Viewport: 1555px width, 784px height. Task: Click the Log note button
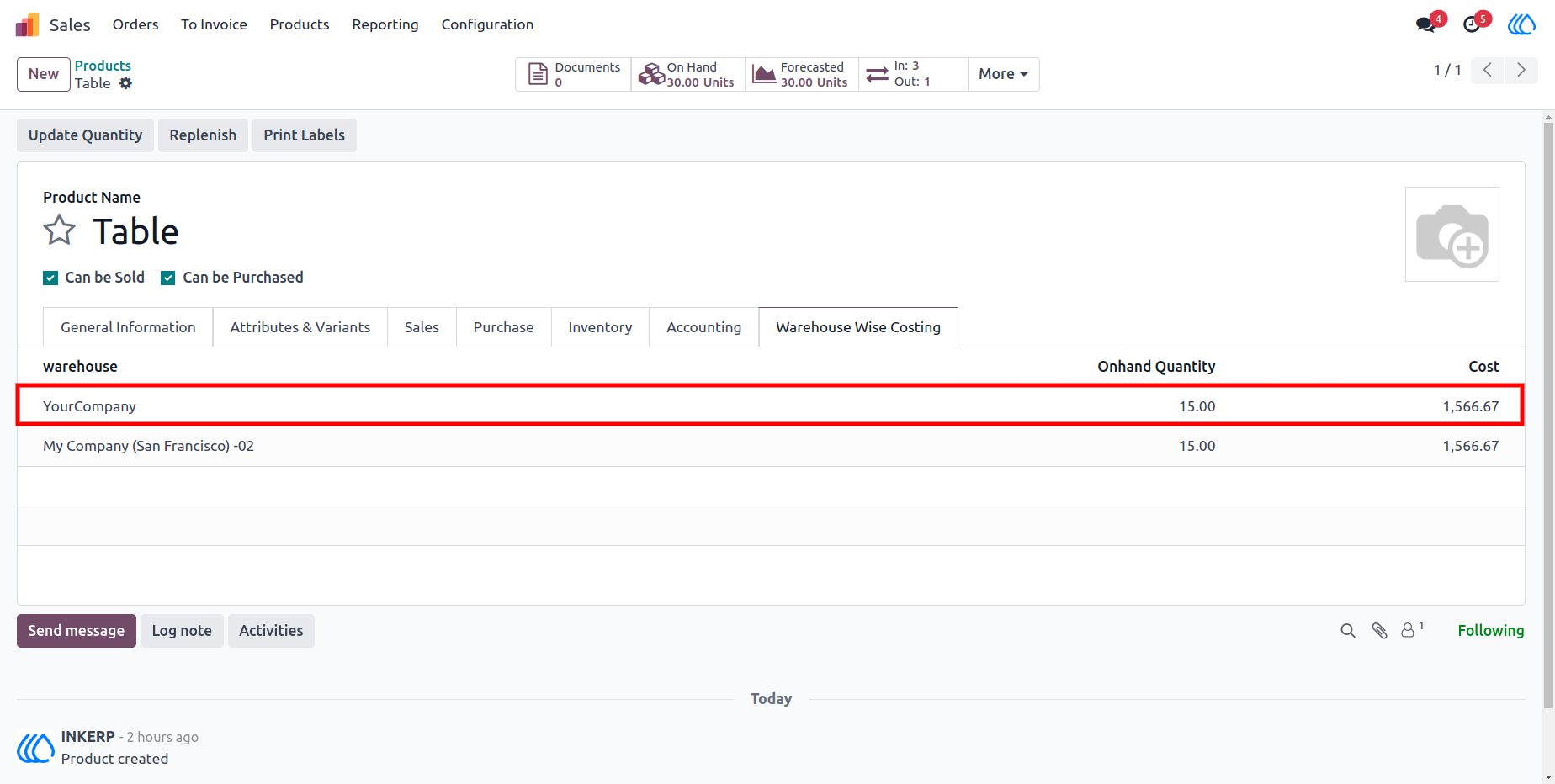pyautogui.click(x=182, y=631)
